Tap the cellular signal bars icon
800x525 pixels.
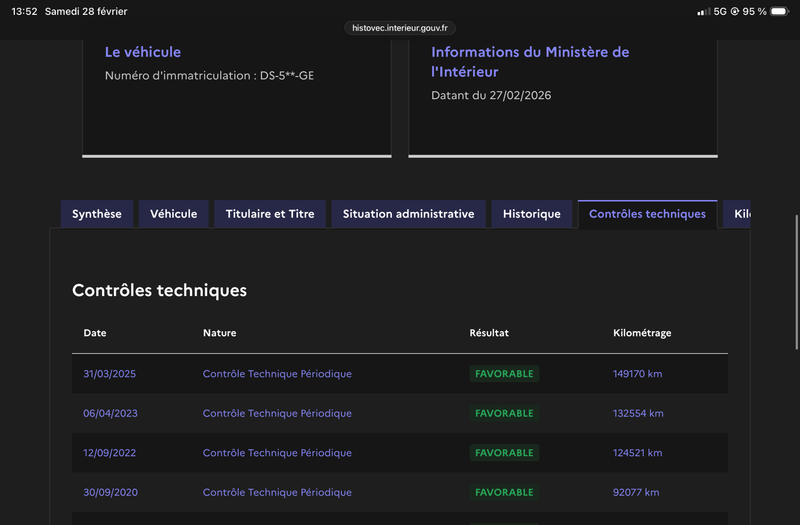(x=703, y=11)
